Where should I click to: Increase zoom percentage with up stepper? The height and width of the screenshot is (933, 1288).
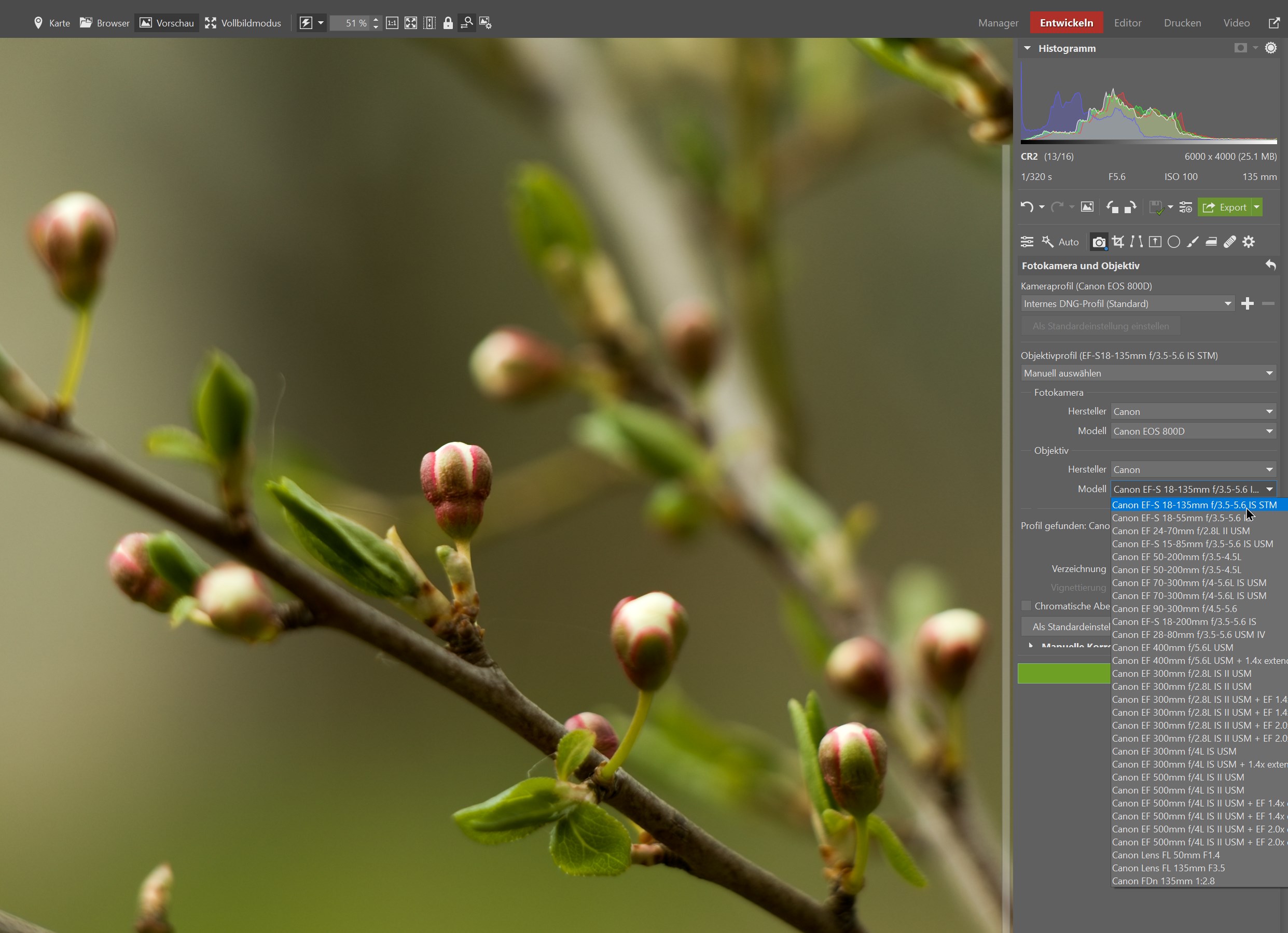click(376, 19)
